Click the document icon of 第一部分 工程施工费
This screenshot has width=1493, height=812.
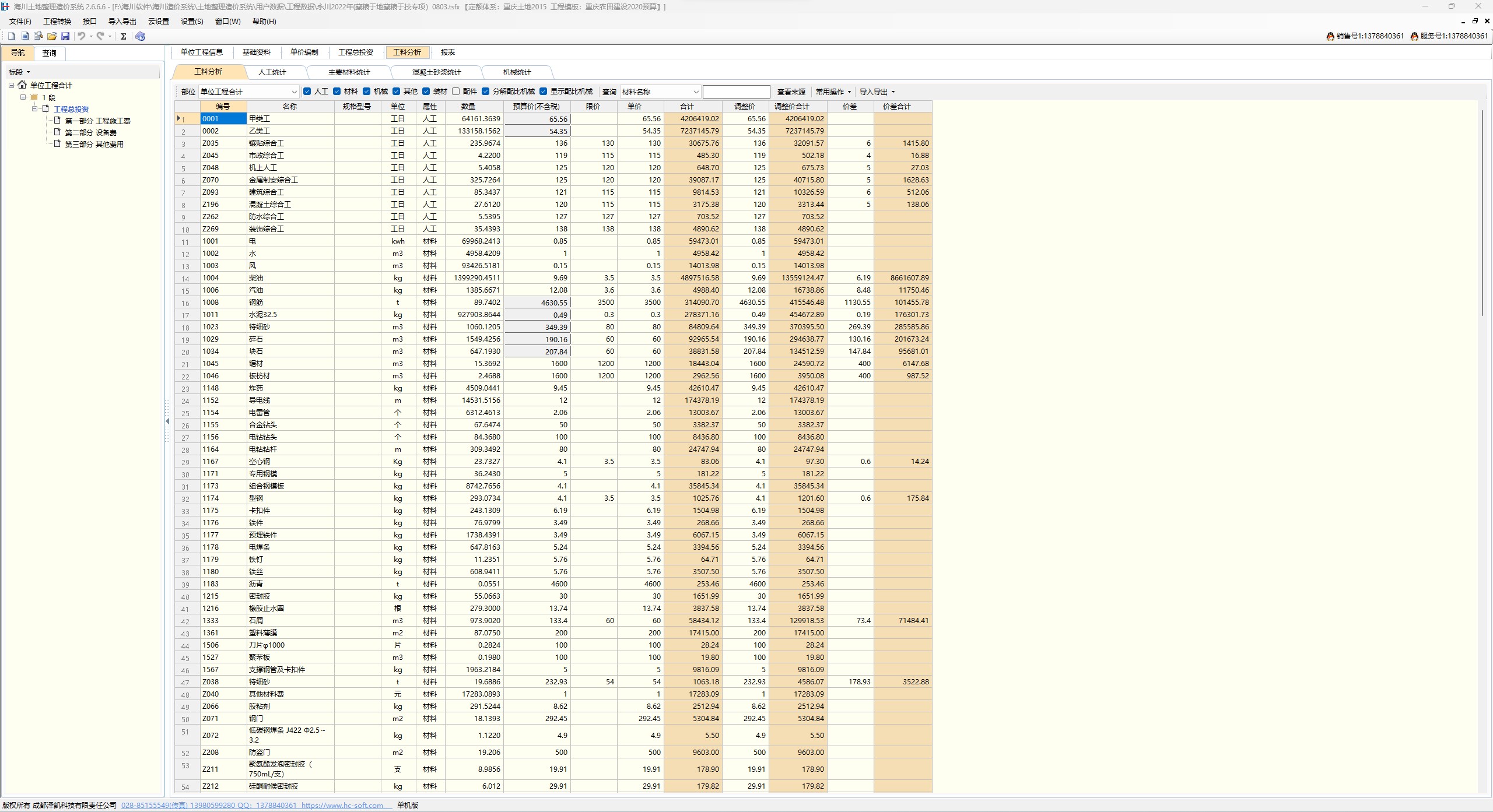click(57, 121)
